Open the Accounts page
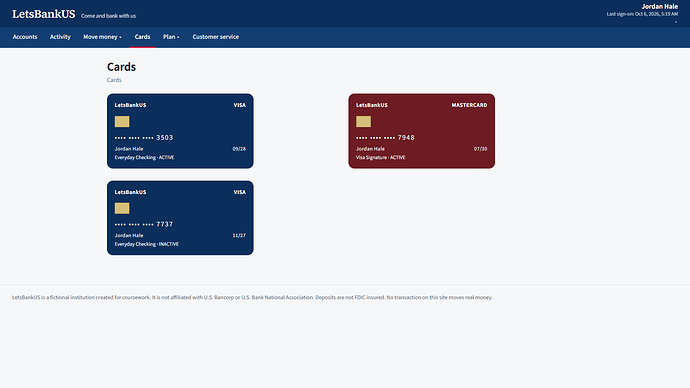 25,37
